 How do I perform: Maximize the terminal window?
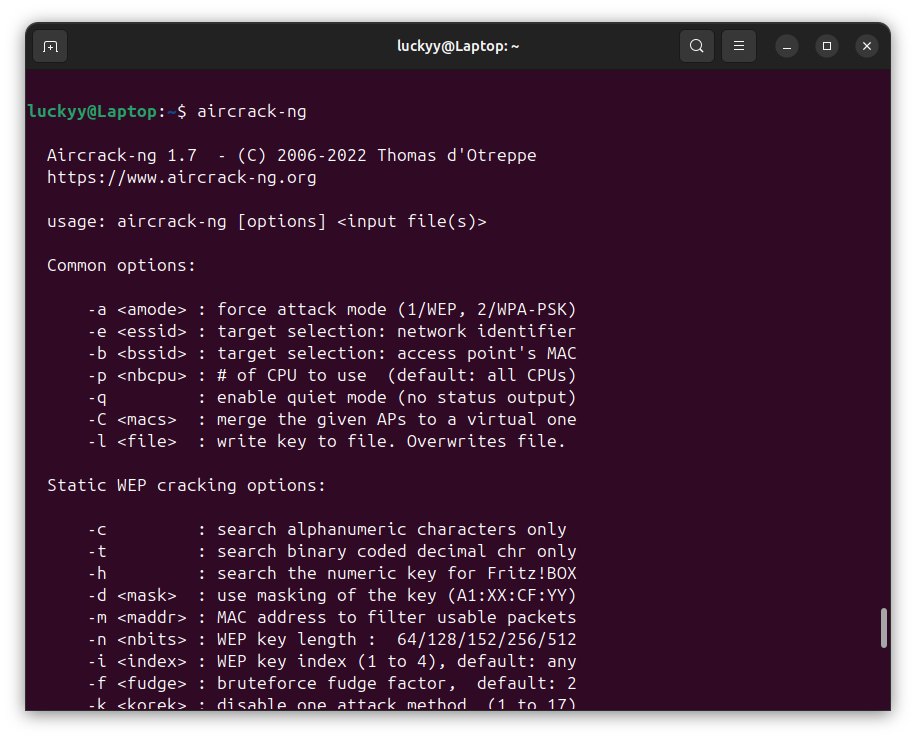coord(827,46)
